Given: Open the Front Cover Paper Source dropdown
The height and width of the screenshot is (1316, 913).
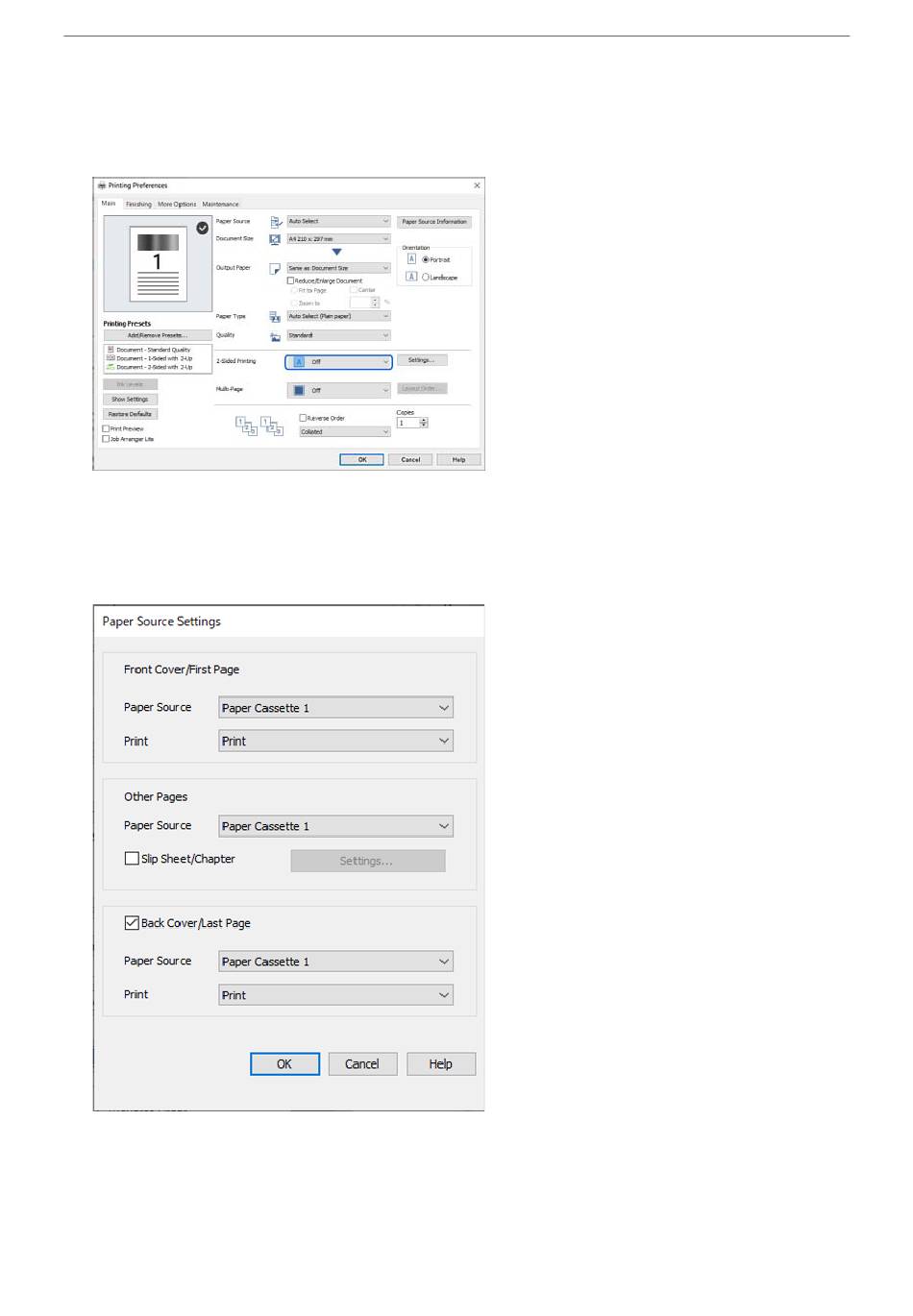Looking at the screenshot, I should pos(335,708).
